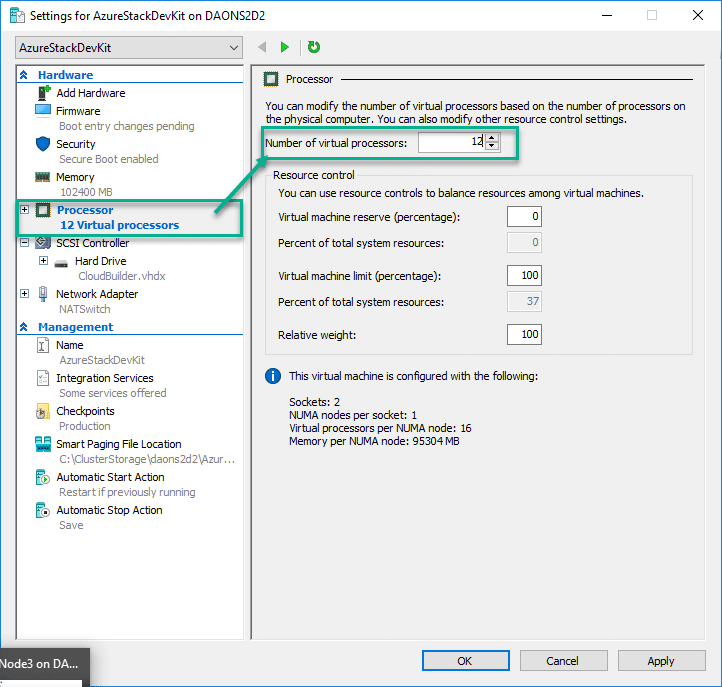722x687 pixels.
Task: Select Network Adapter item
Action: click(97, 294)
